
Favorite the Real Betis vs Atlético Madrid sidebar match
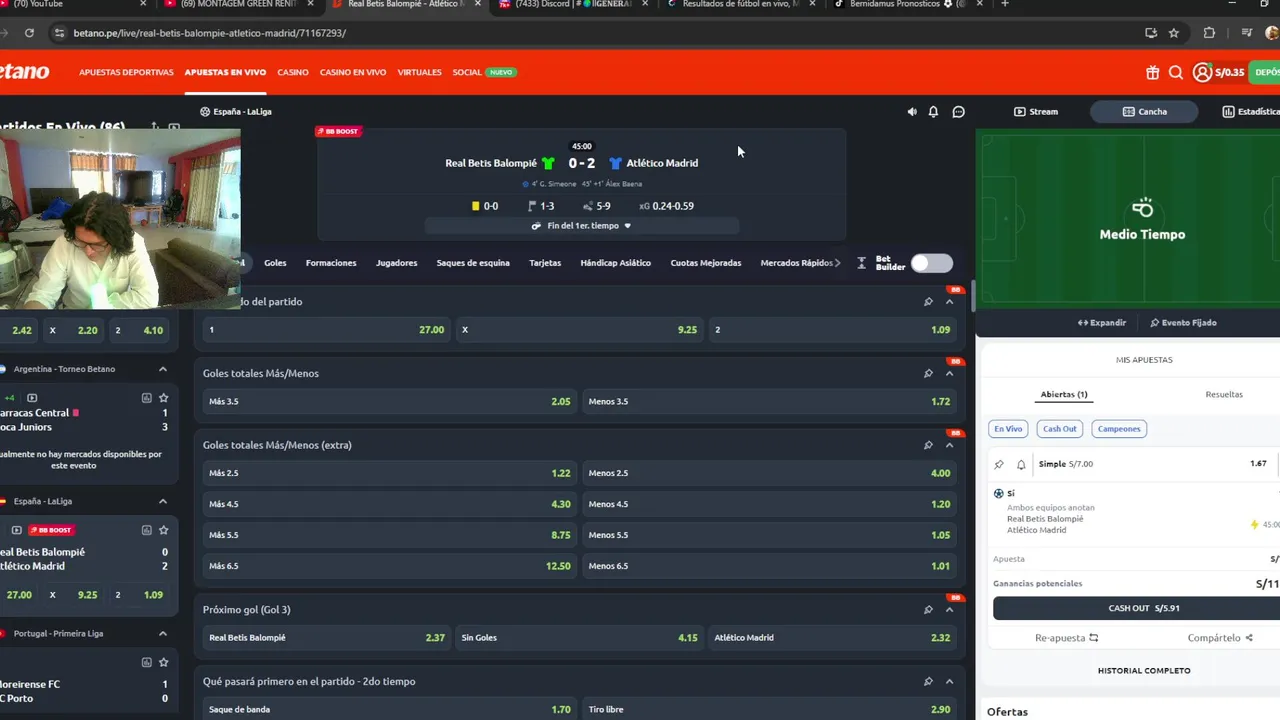tap(163, 530)
